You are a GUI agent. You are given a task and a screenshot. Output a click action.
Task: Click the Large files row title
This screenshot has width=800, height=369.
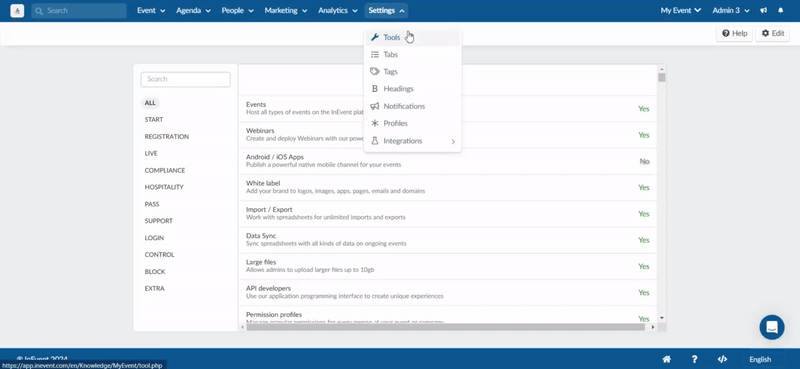pos(261,262)
